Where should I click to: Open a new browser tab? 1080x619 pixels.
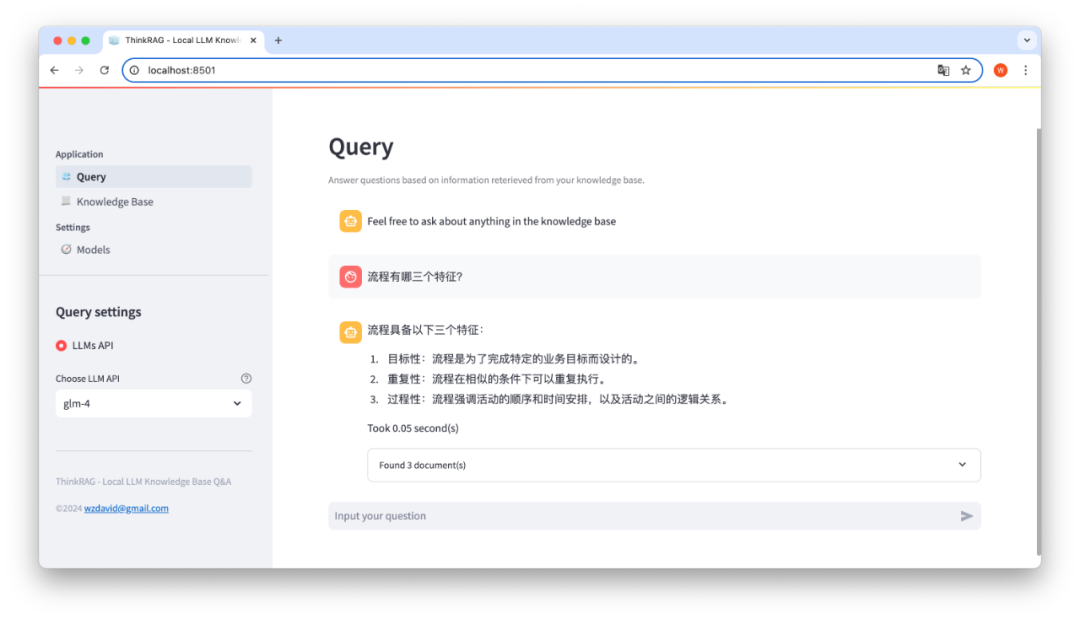click(278, 40)
